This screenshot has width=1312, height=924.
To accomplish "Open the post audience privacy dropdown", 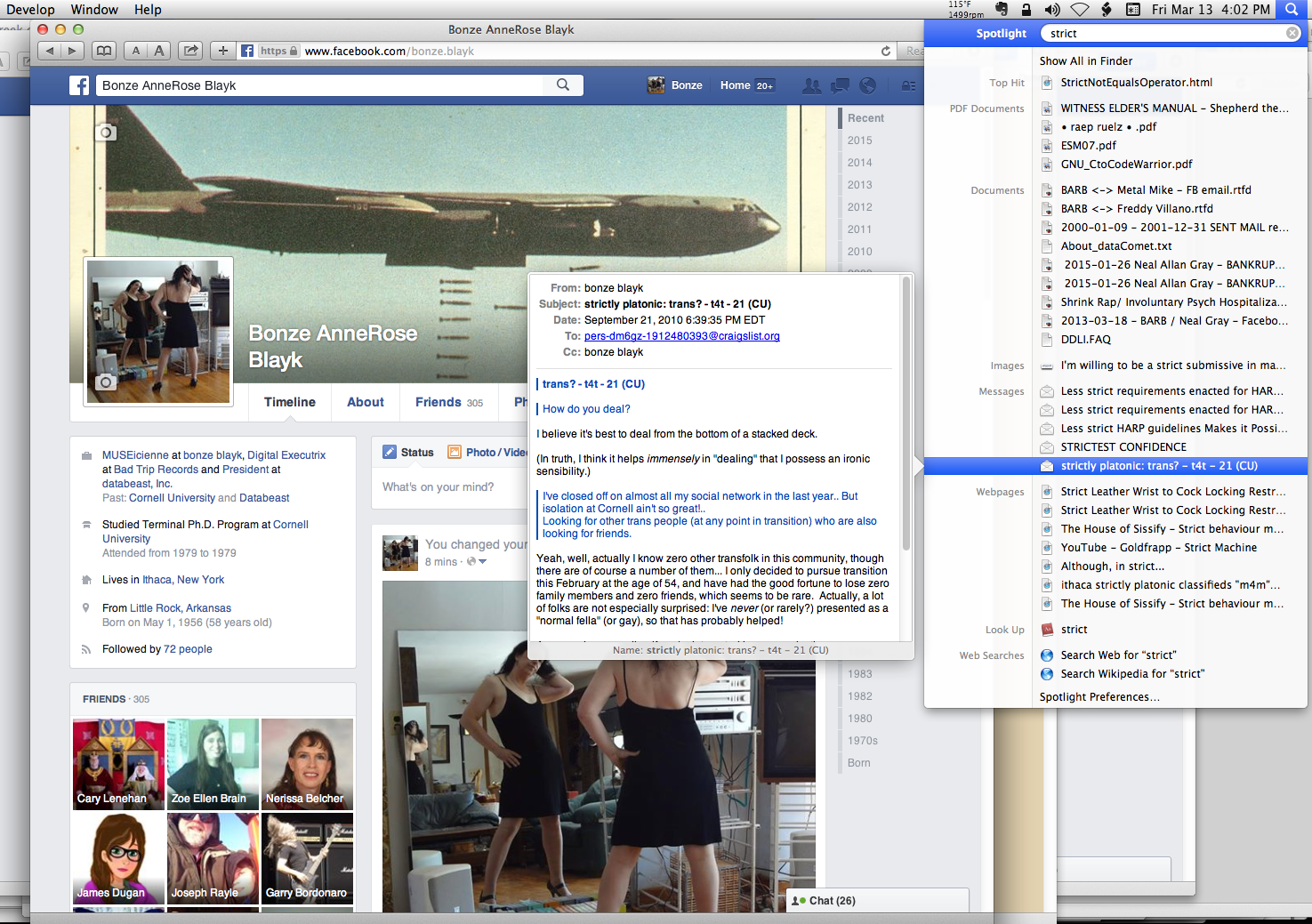I will (x=477, y=562).
